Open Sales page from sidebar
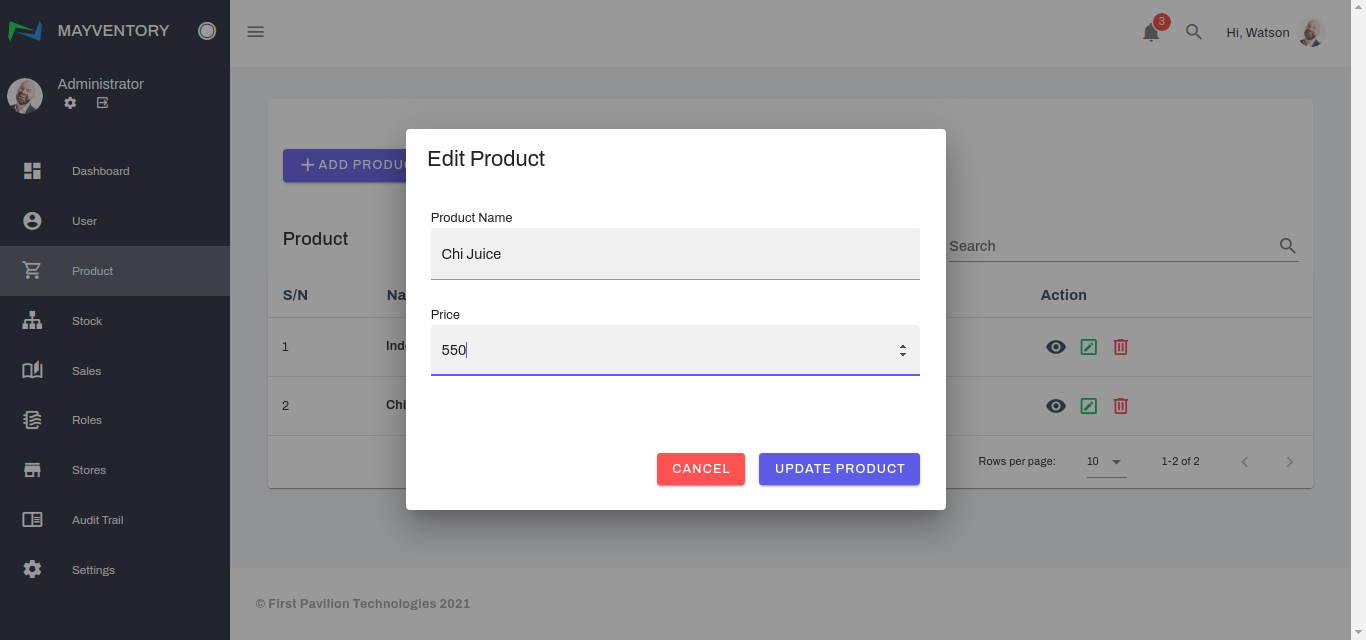Screen dimensions: 1366x640 pos(87,371)
